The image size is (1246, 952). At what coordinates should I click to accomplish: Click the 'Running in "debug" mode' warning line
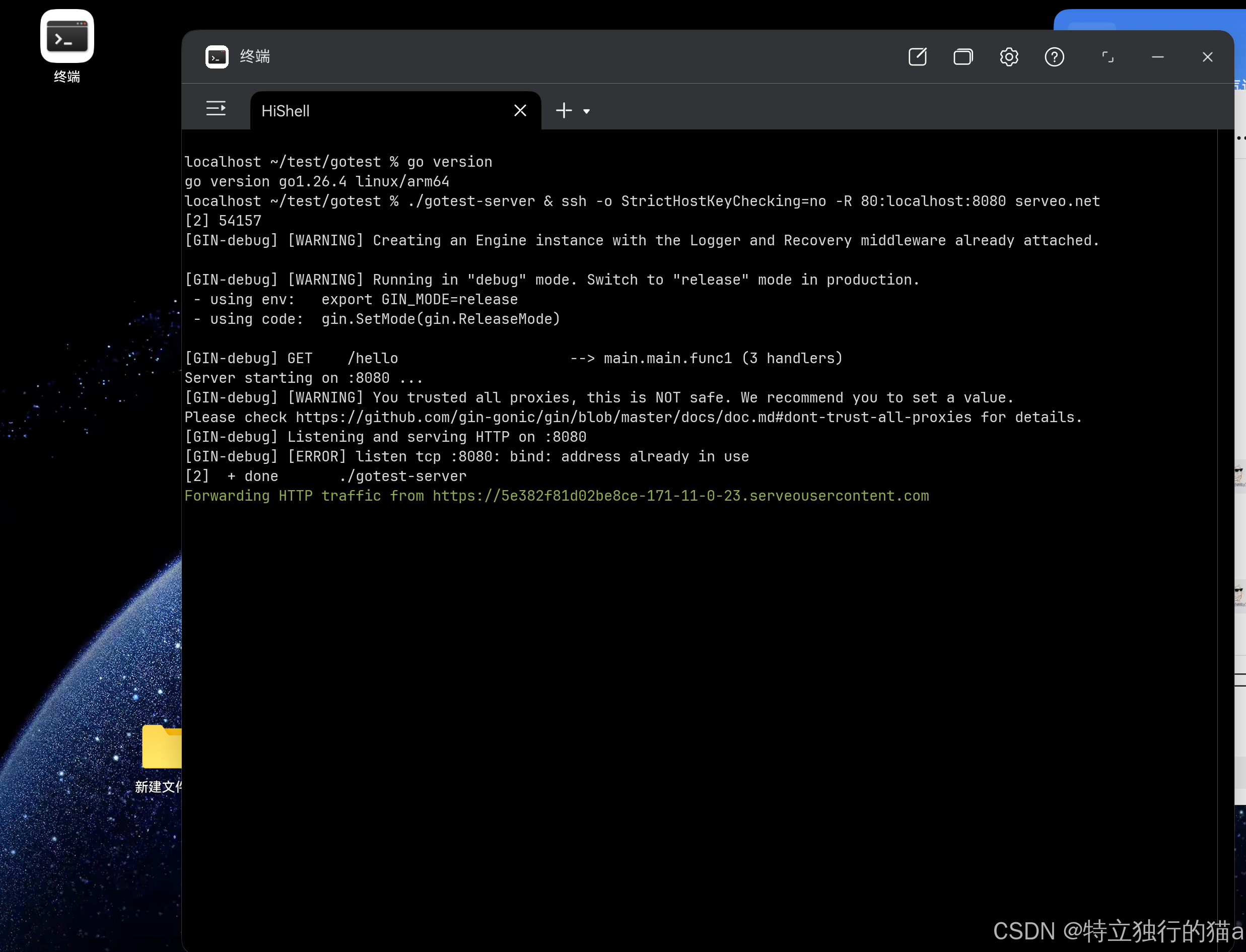[552, 280]
